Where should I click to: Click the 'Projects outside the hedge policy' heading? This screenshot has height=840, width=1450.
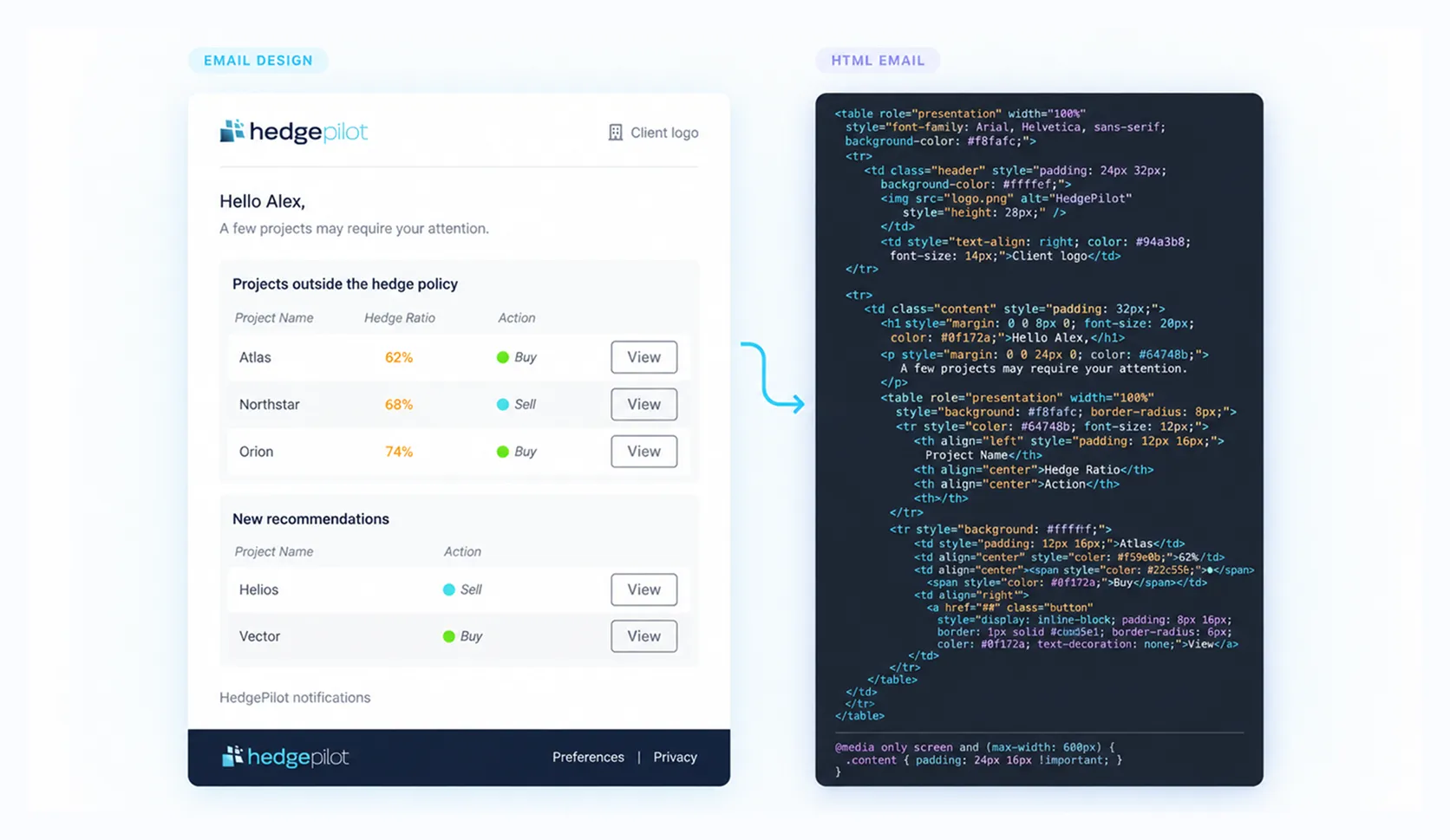(345, 283)
